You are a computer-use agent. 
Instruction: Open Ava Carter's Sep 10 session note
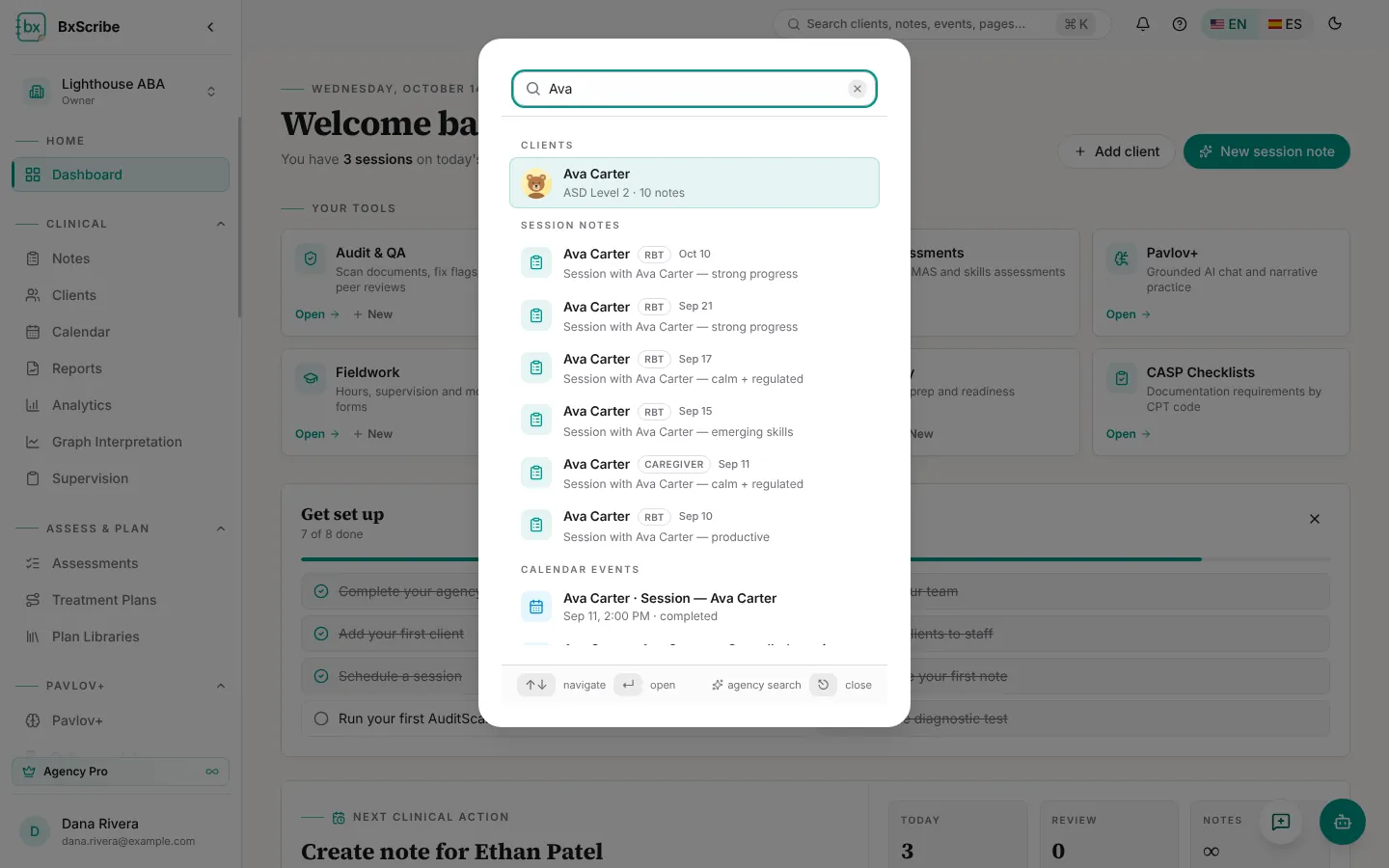pos(694,527)
